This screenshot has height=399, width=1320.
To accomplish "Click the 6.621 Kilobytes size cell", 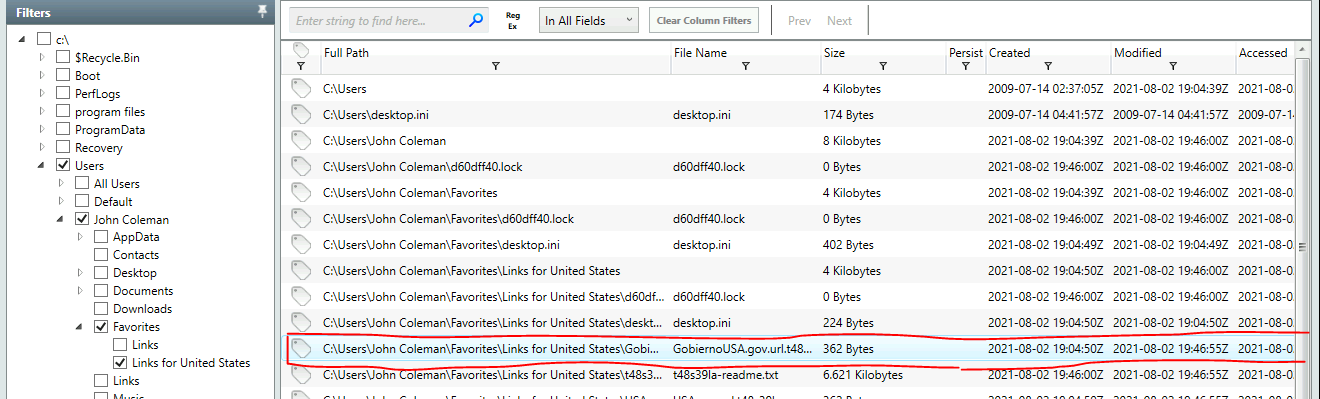I will (863, 375).
